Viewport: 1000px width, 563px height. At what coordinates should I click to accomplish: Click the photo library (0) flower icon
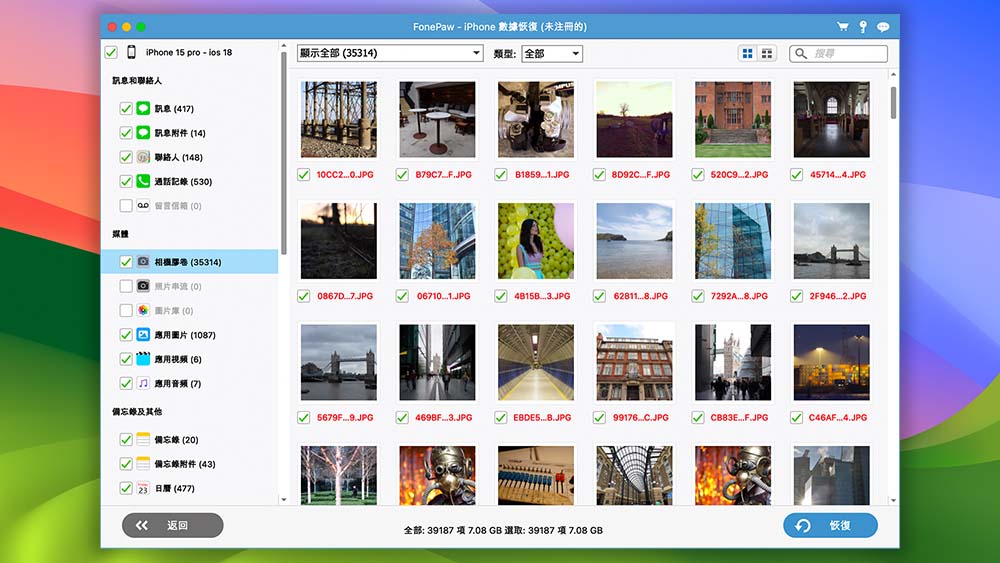coord(143,310)
